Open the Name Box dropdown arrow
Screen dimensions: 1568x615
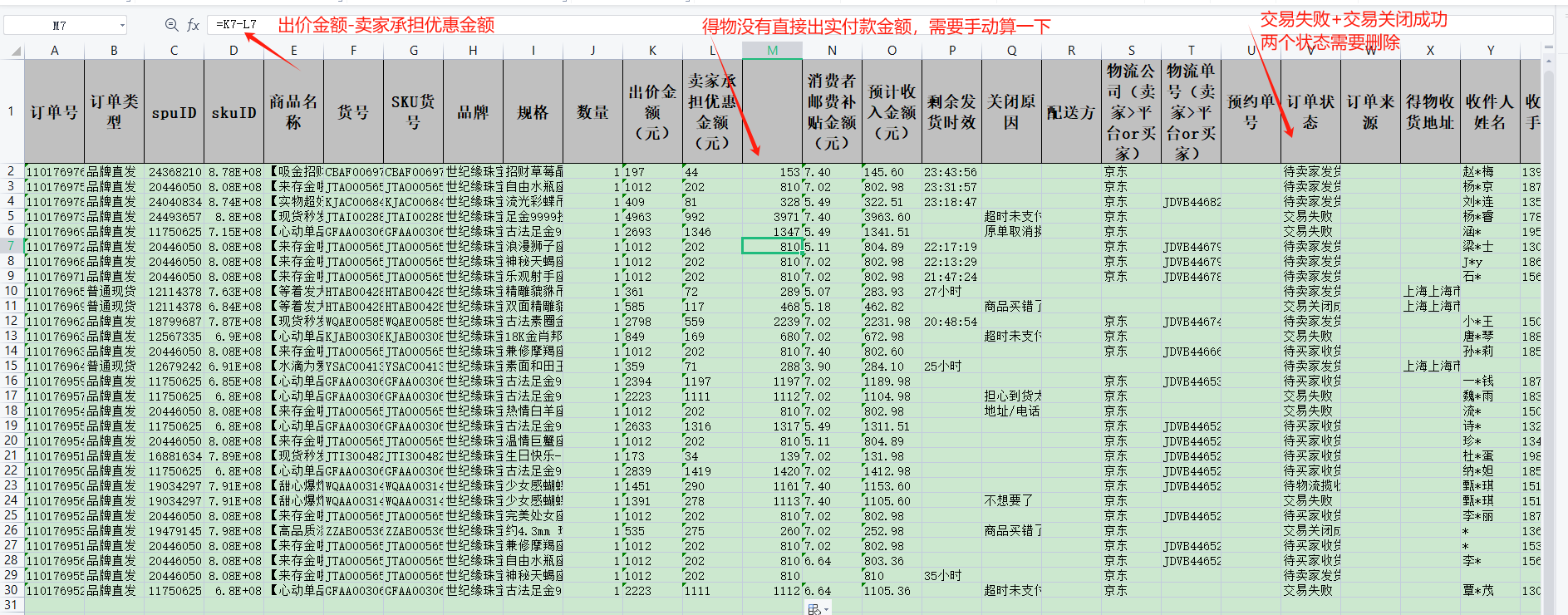122,26
